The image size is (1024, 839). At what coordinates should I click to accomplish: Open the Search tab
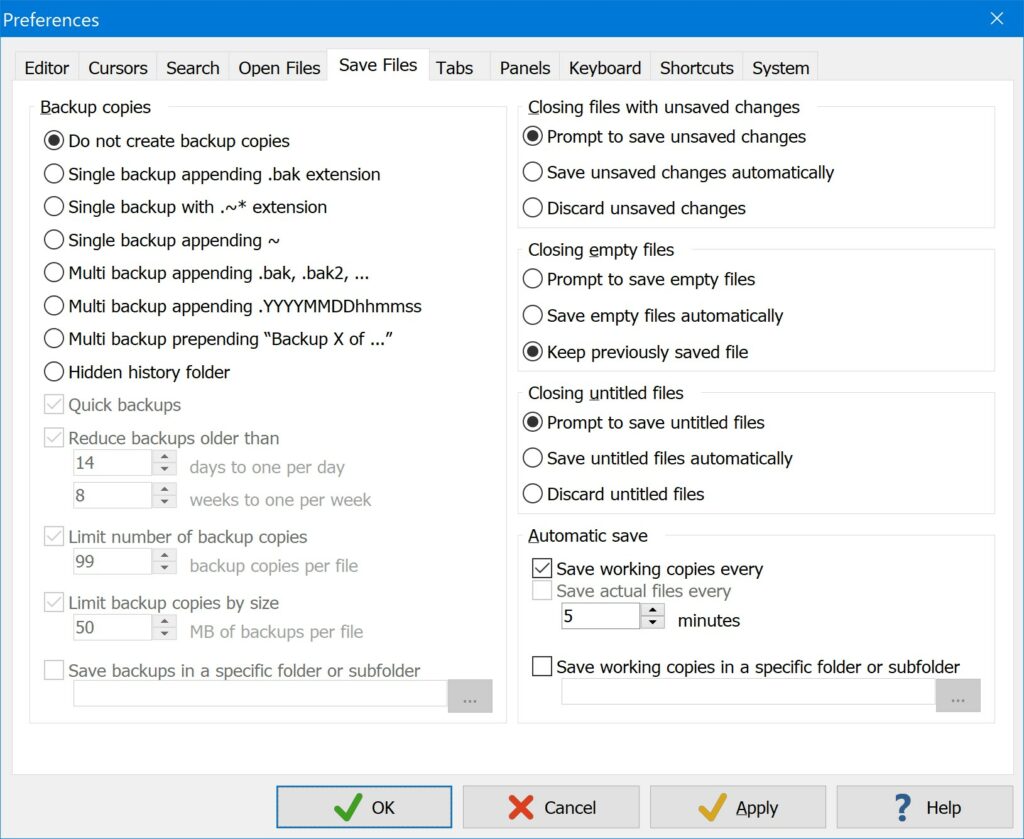tap(193, 68)
